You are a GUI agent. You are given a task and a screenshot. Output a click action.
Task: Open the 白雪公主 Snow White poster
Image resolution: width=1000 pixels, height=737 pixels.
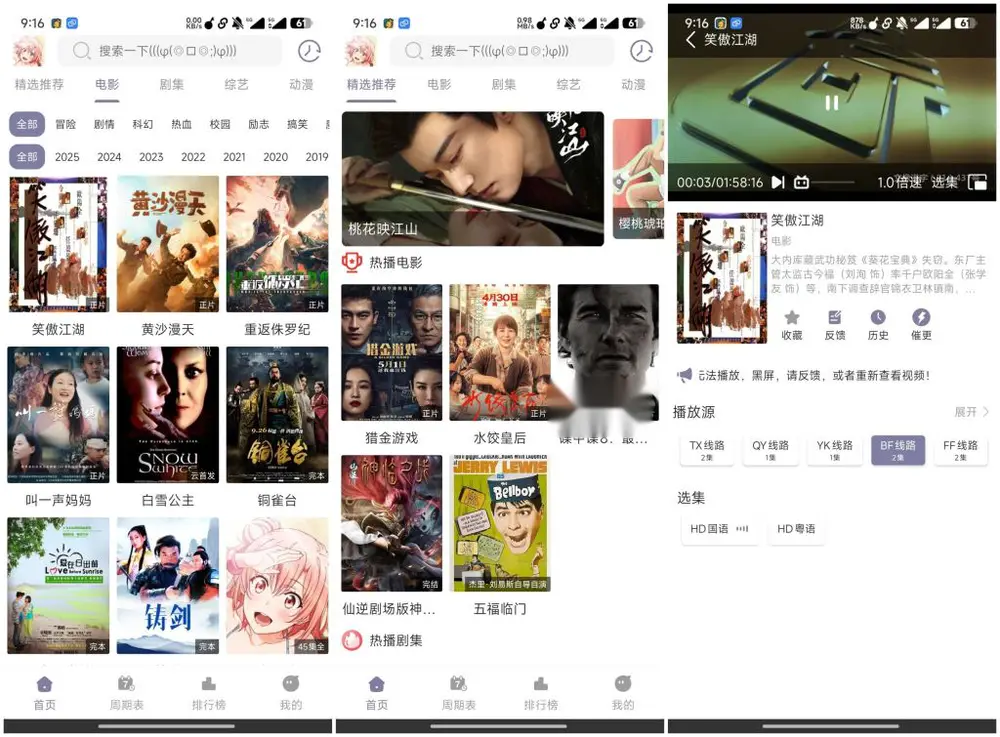pos(168,414)
